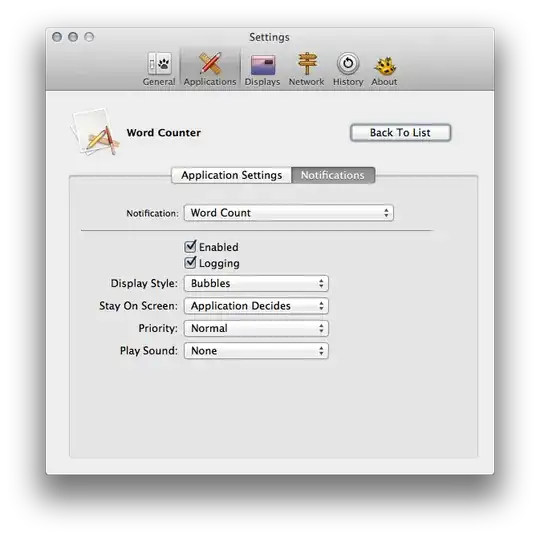This screenshot has width=540, height=538.
Task: Close the Settings window
Action: [57, 37]
